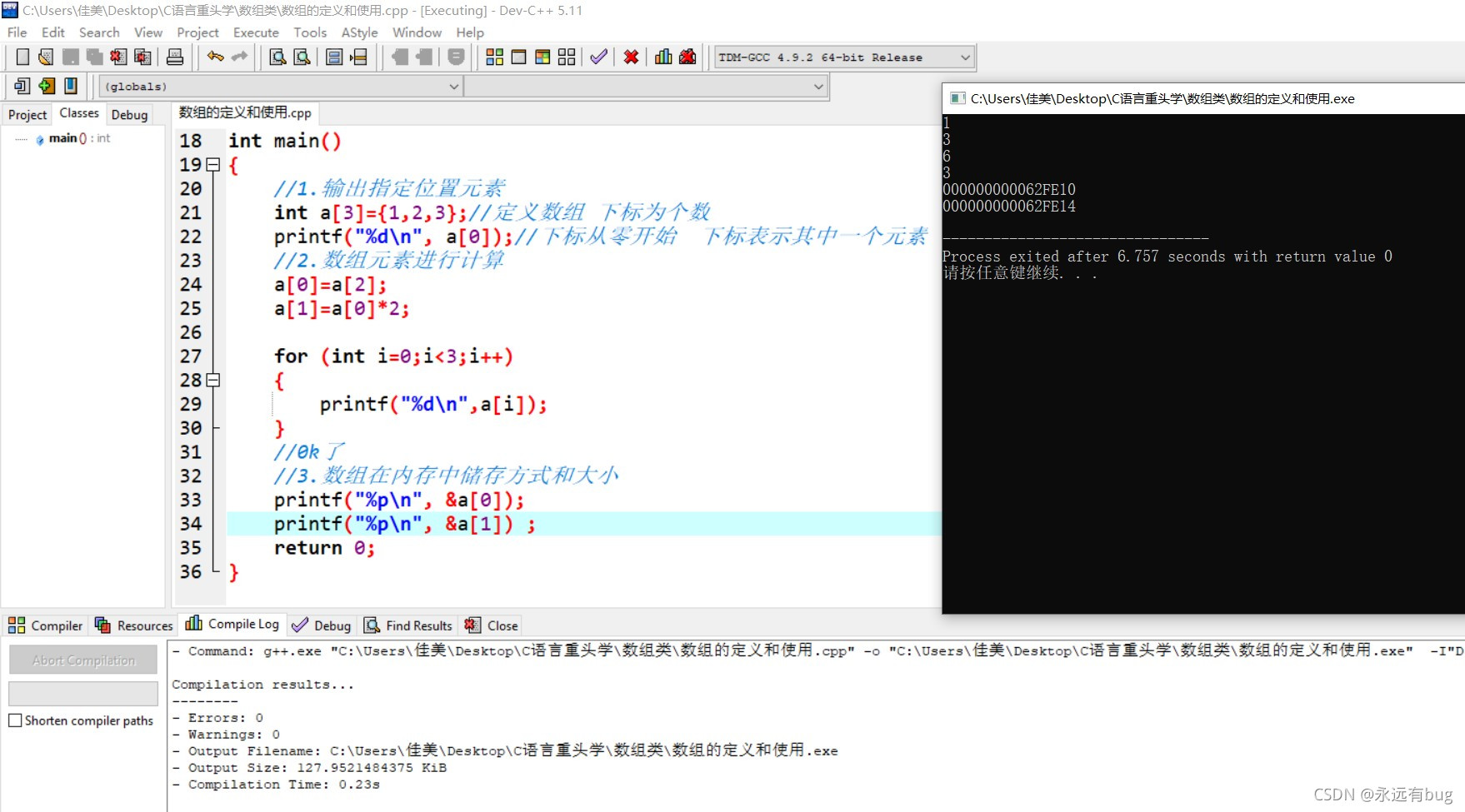The width and height of the screenshot is (1465, 812).
Task: Open the Project menu
Action: coord(197,32)
